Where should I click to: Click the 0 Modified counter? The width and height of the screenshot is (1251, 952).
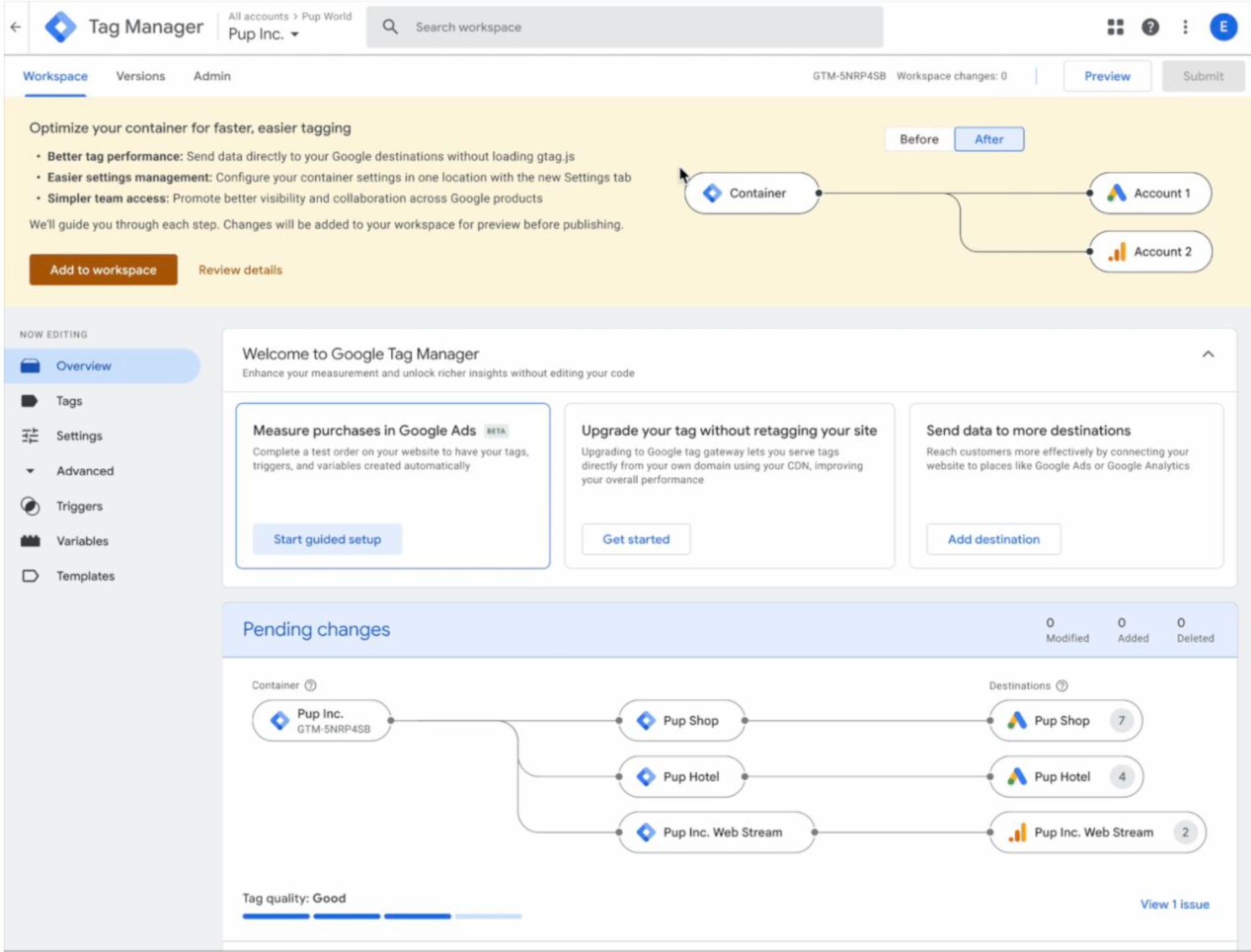tap(1067, 630)
